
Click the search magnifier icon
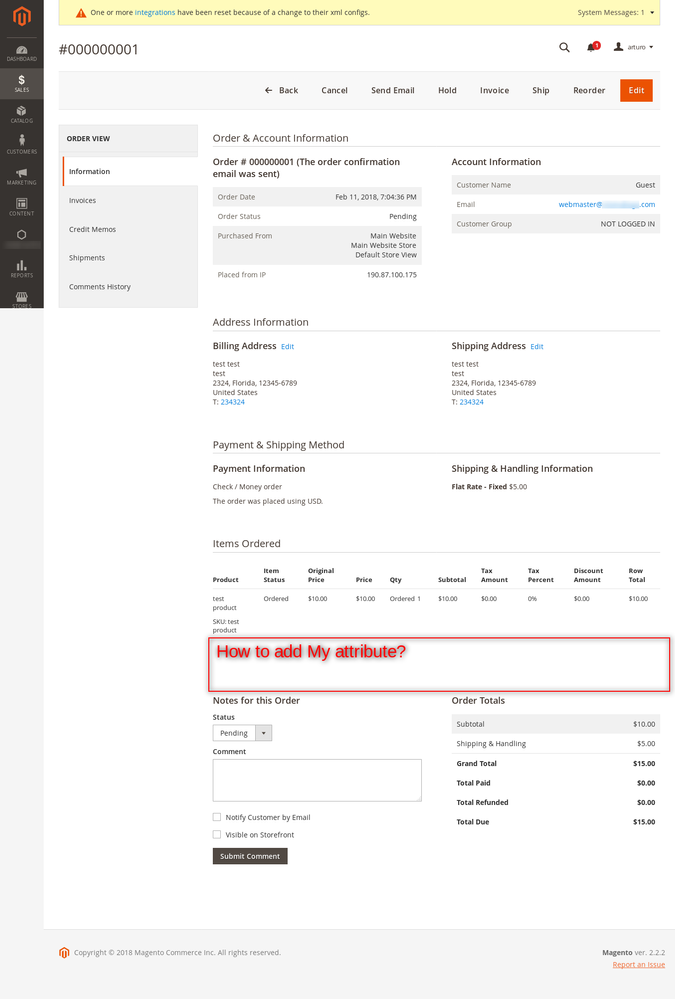pyautogui.click(x=564, y=47)
